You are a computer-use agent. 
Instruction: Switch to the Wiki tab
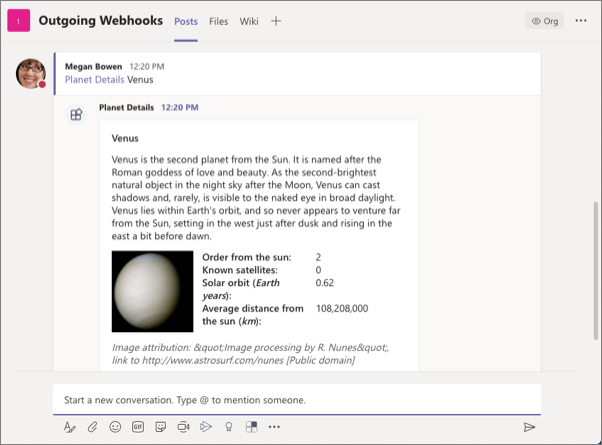pyautogui.click(x=249, y=22)
